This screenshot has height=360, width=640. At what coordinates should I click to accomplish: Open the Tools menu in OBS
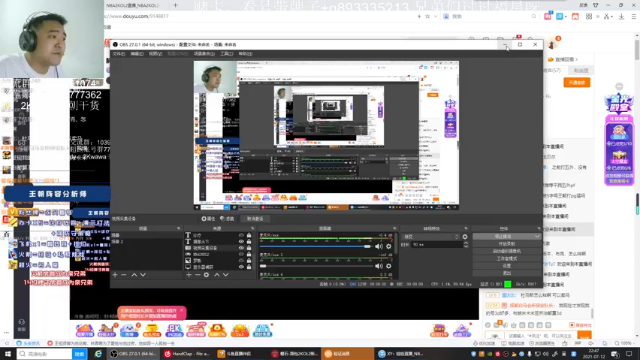pos(227,54)
